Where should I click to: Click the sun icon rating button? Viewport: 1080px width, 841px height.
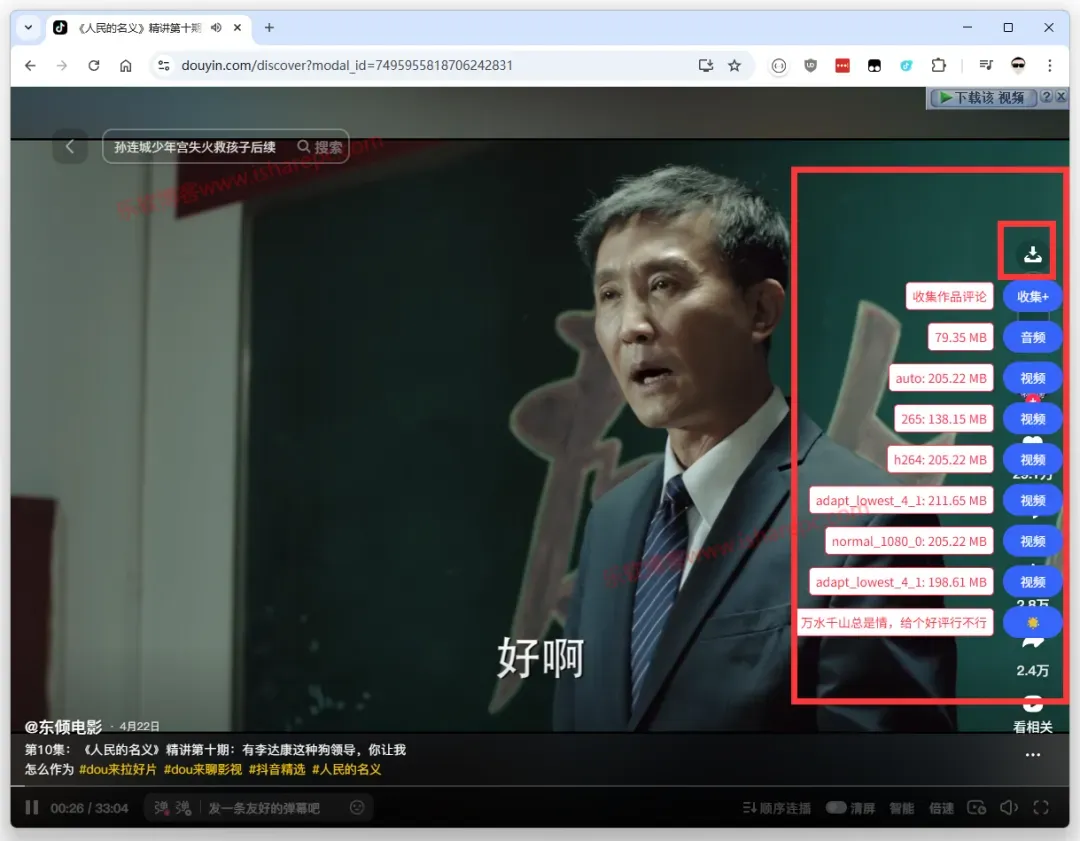point(1032,623)
